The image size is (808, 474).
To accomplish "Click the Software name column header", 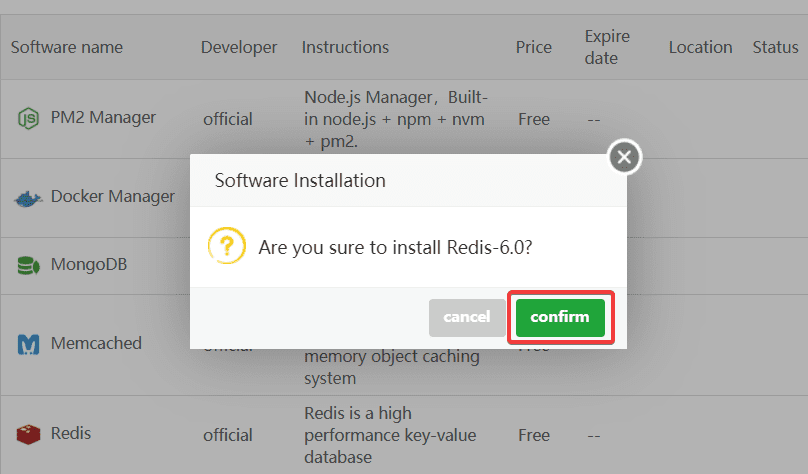I will (67, 47).
